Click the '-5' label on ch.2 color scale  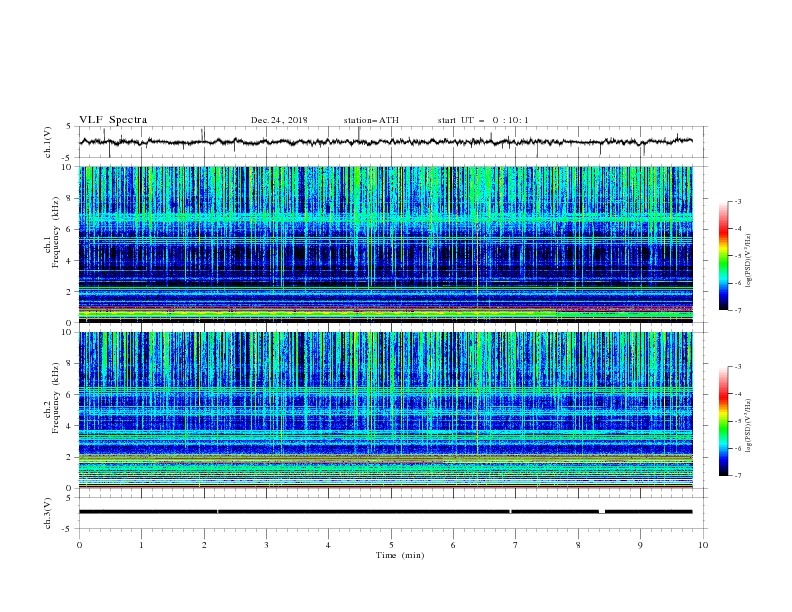(x=738, y=421)
